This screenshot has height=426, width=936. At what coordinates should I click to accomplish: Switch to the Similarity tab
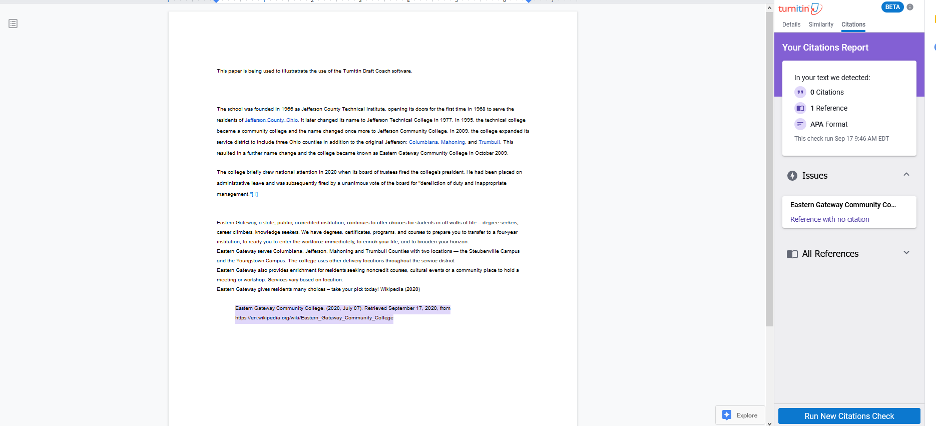tap(820, 23)
